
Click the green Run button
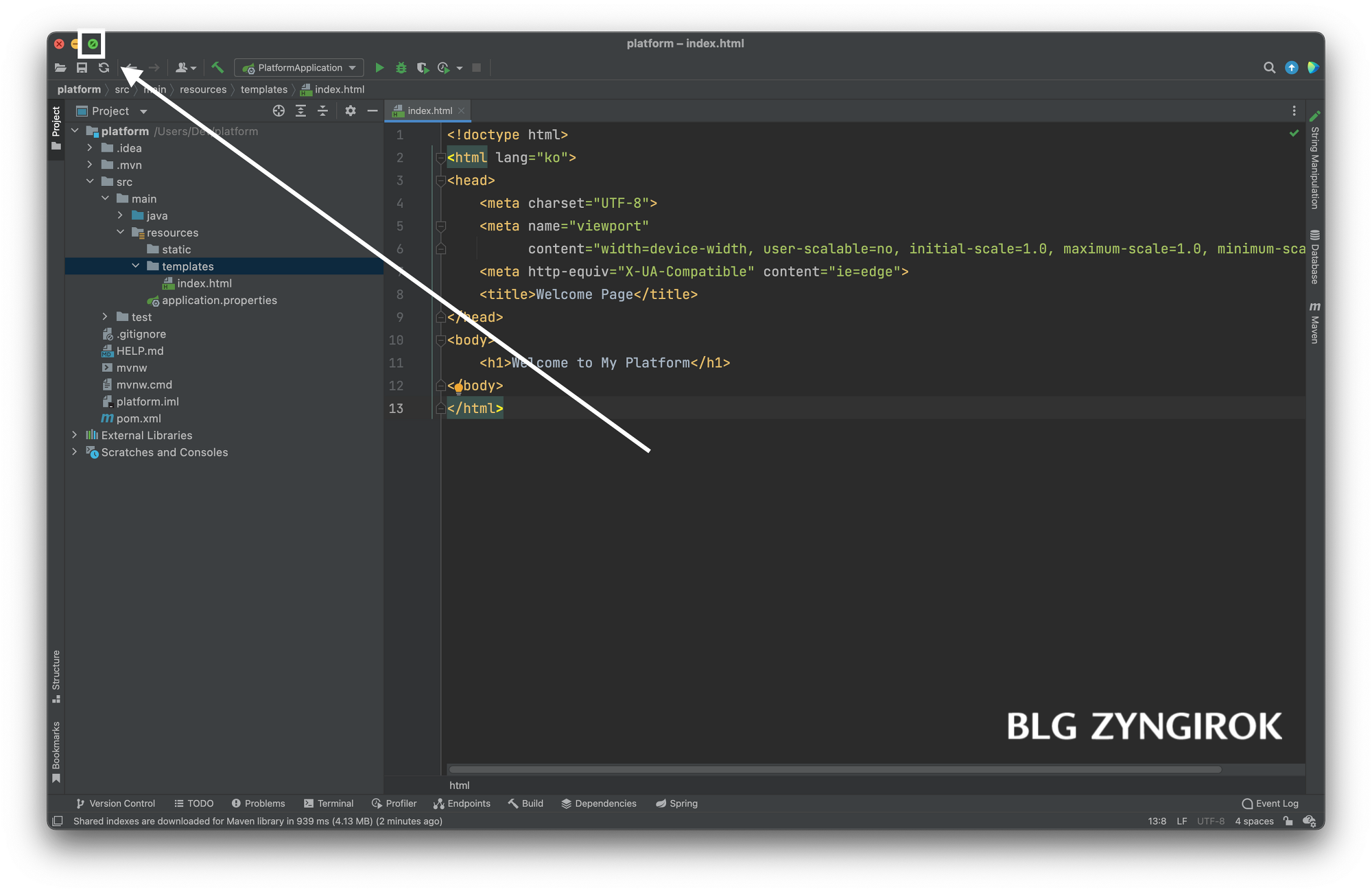point(379,67)
